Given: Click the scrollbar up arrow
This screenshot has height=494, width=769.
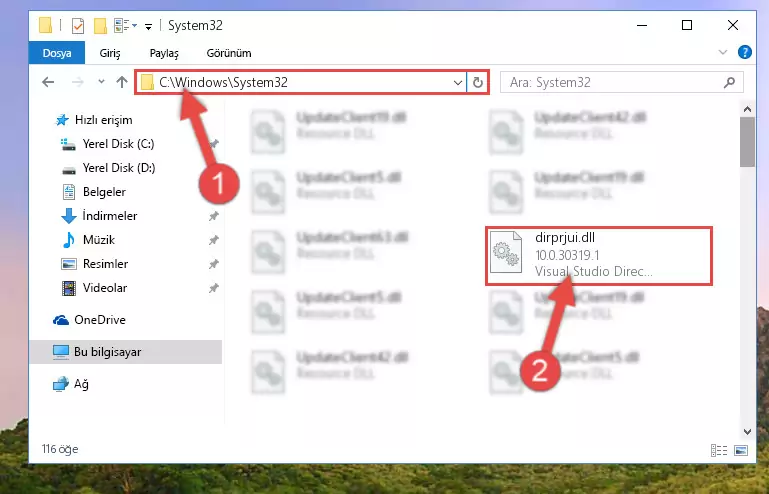Looking at the screenshot, I should (747, 109).
